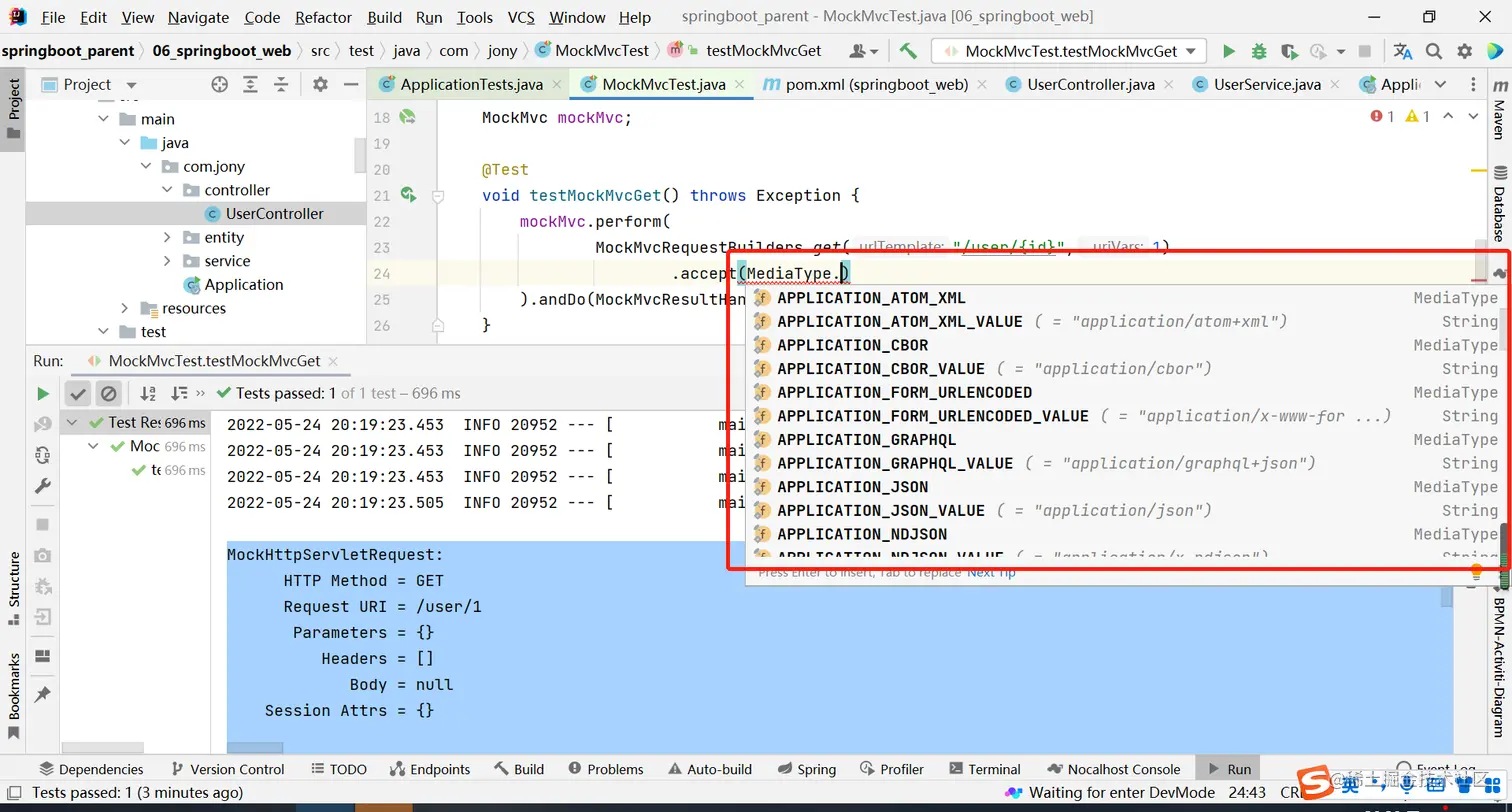Screen dimensions: 1512x812
Task: Open Search Everywhere magnifier icon
Action: click(x=1434, y=51)
